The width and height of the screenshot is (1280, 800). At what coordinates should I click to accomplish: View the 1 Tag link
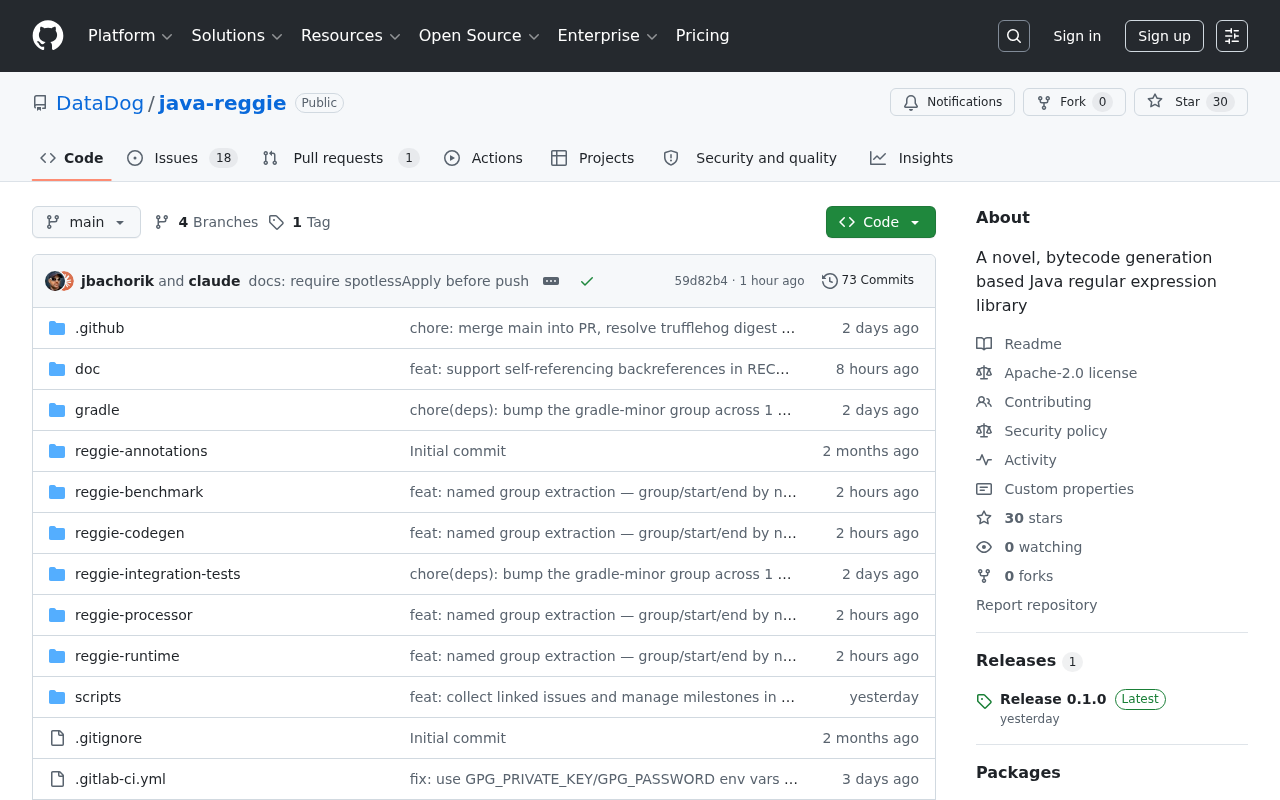point(299,222)
